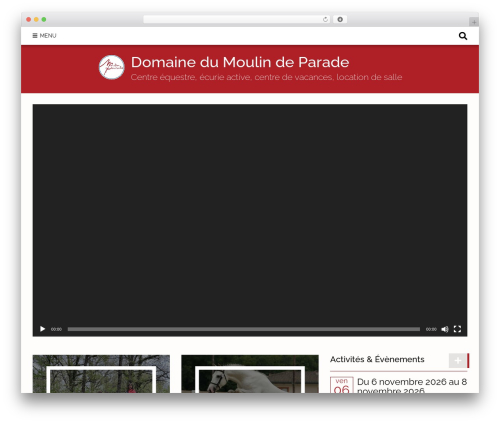Open the MENU hamburger navigation
Viewport: 500px width, 423px height.
point(44,36)
